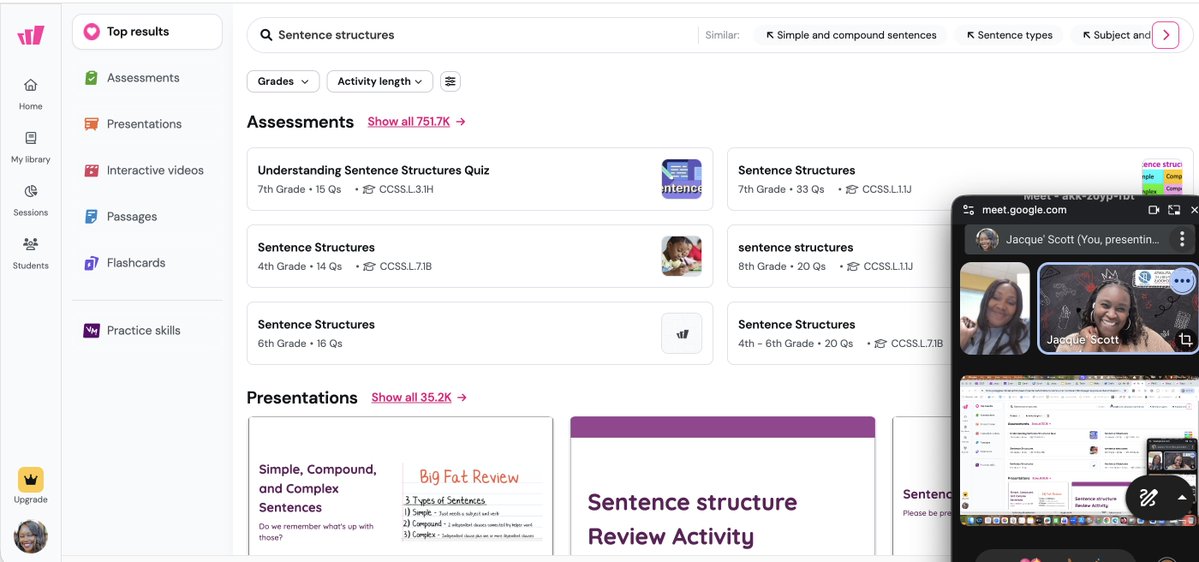
Task: Click the 4th Grade assessment child photo thumbnail
Action: coord(681,256)
